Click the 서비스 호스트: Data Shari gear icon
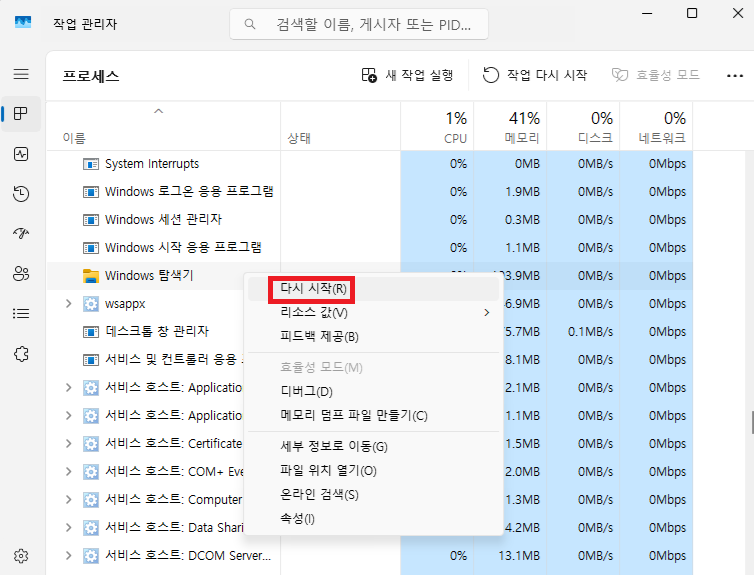The height and width of the screenshot is (575, 754). pos(91,528)
